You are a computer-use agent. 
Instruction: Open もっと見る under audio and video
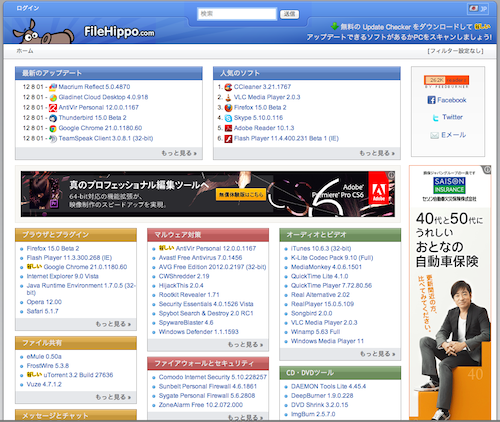(378, 354)
